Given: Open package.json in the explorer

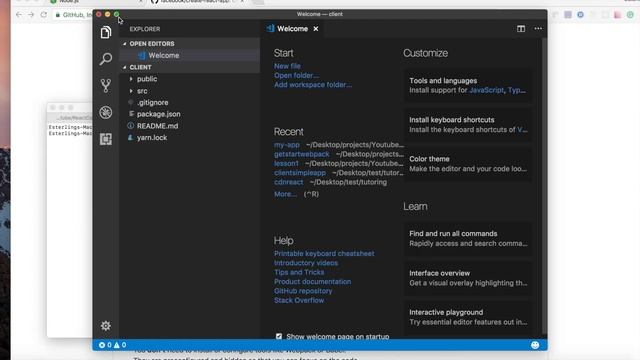Looking at the screenshot, I should [x=189, y=114].
